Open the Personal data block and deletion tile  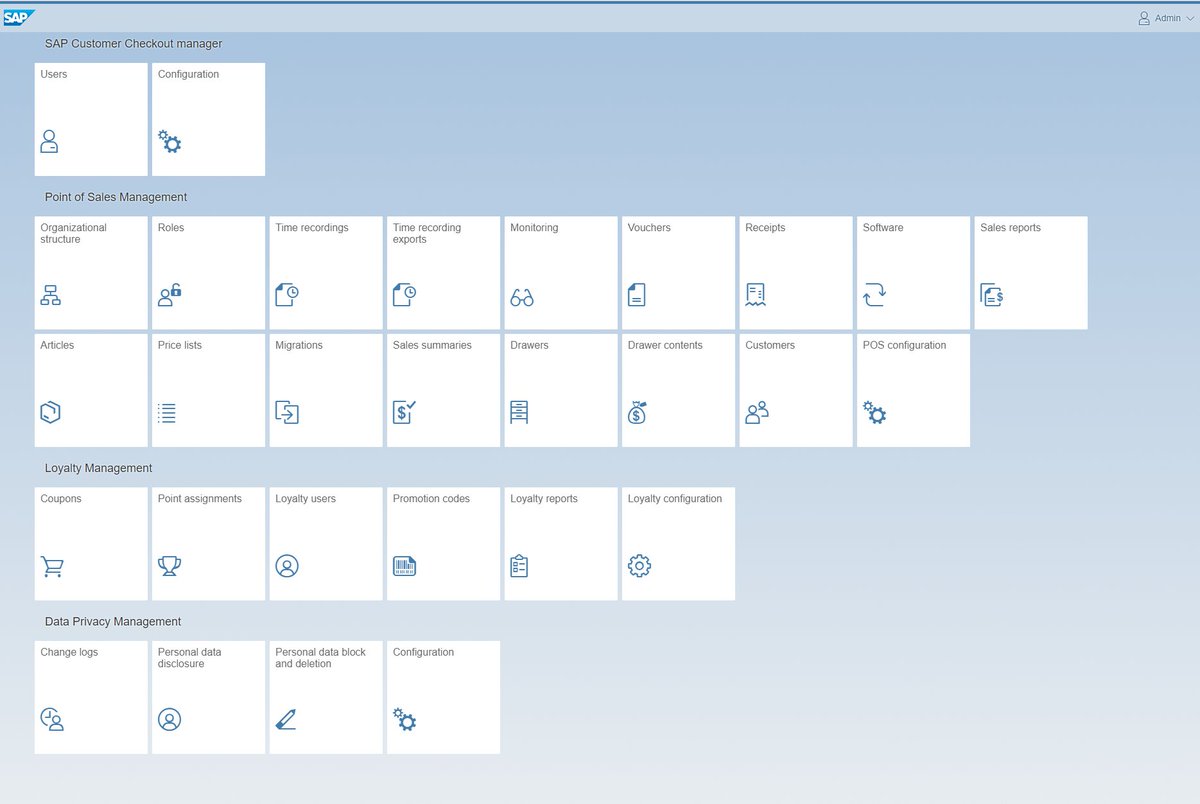tap(326, 698)
